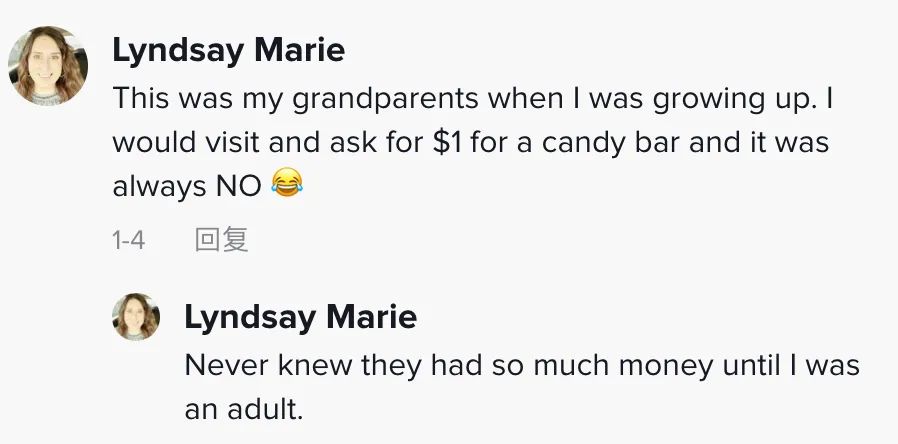Click the words 'candy bar' in the comment
Image resolution: width=898 pixels, height=444 pixels.
[611, 143]
